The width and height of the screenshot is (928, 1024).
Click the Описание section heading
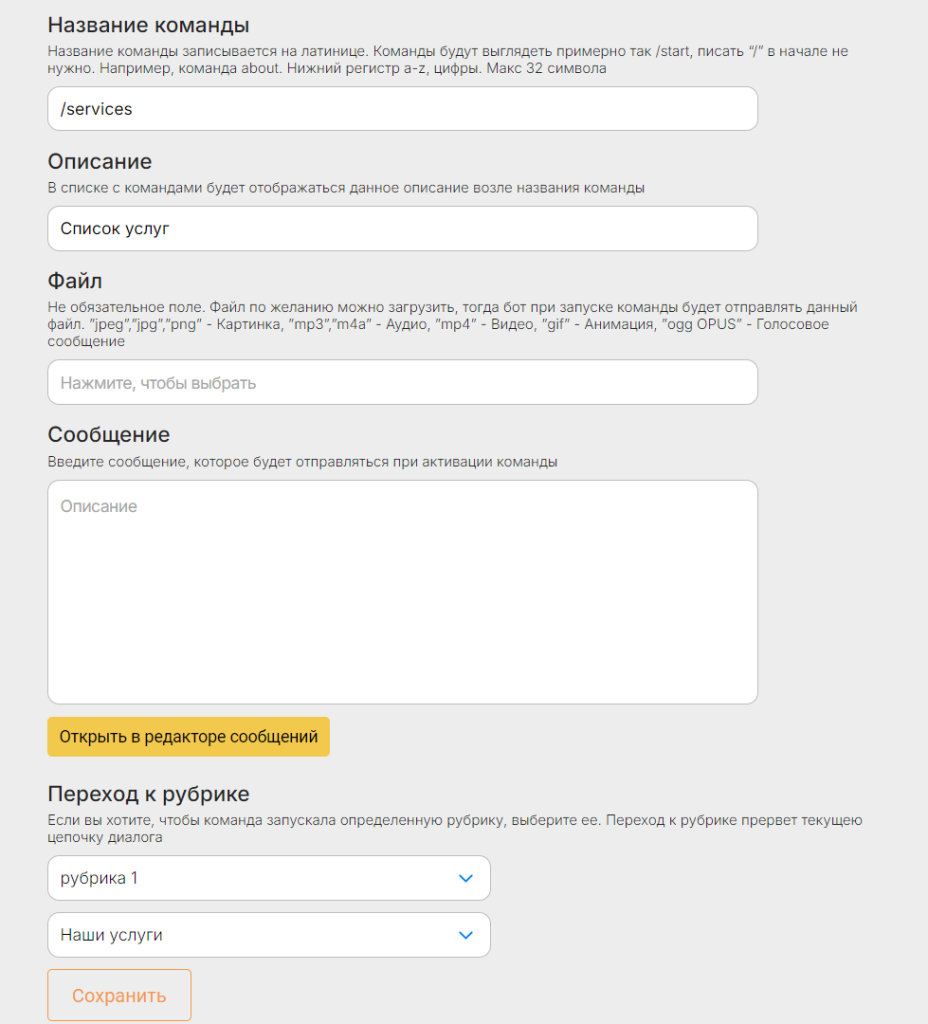(x=100, y=161)
